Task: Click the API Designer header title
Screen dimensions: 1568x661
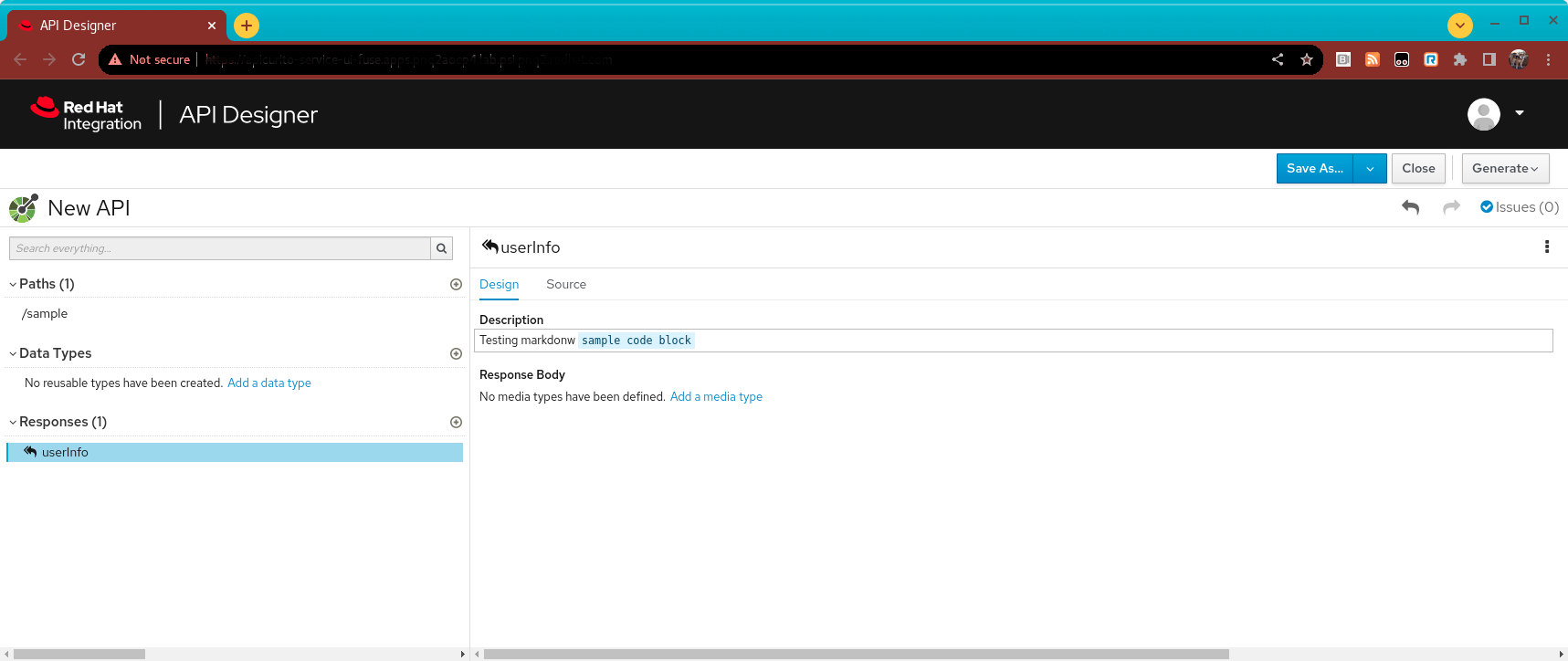Action: [248, 114]
